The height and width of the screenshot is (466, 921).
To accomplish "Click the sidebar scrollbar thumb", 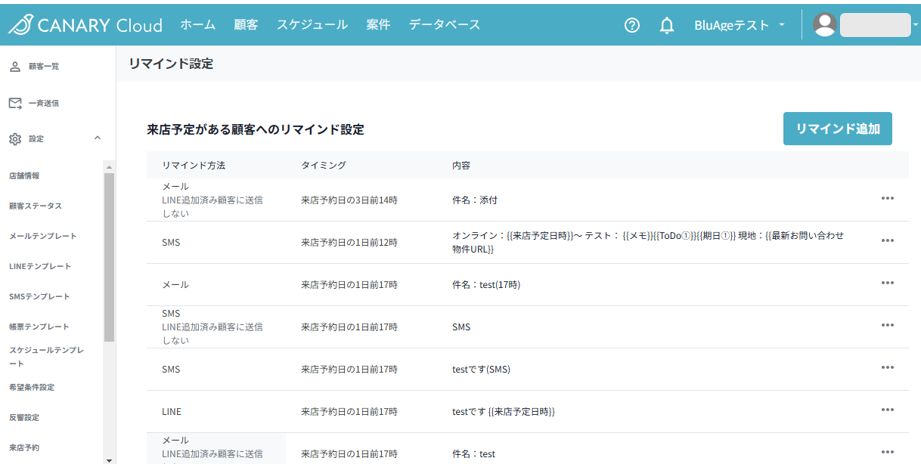I will point(109,257).
